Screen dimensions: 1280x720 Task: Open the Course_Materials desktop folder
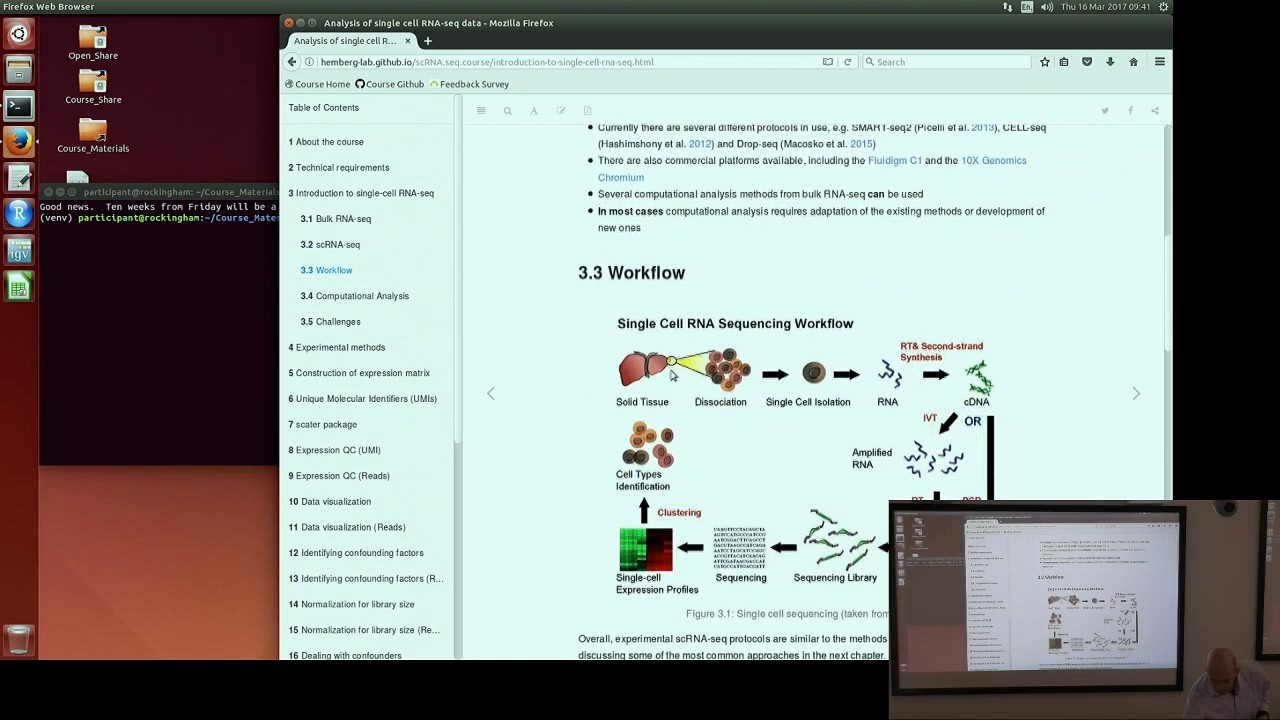[93, 135]
